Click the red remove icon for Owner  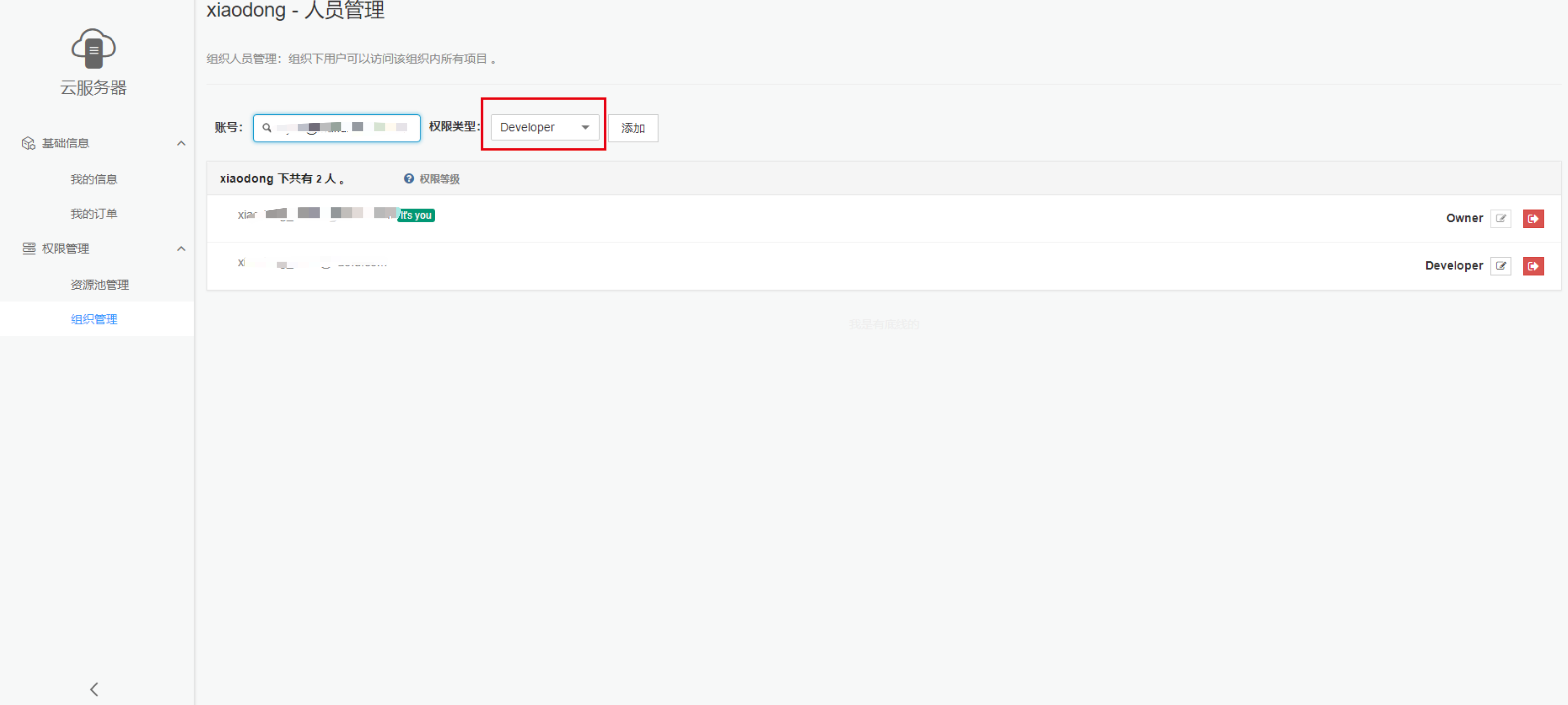(x=1533, y=218)
